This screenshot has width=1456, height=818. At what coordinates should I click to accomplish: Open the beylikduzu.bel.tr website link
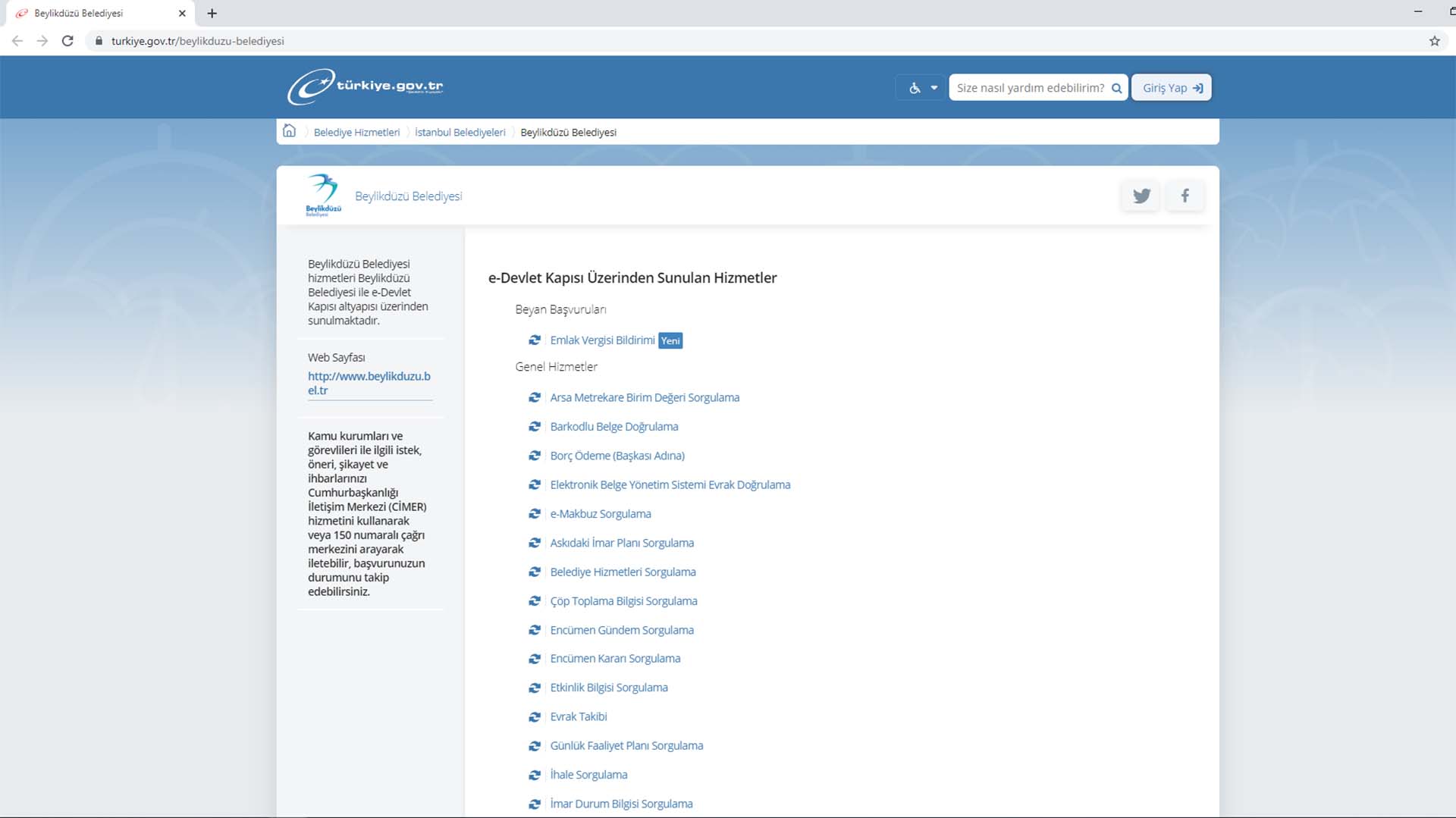tap(369, 383)
